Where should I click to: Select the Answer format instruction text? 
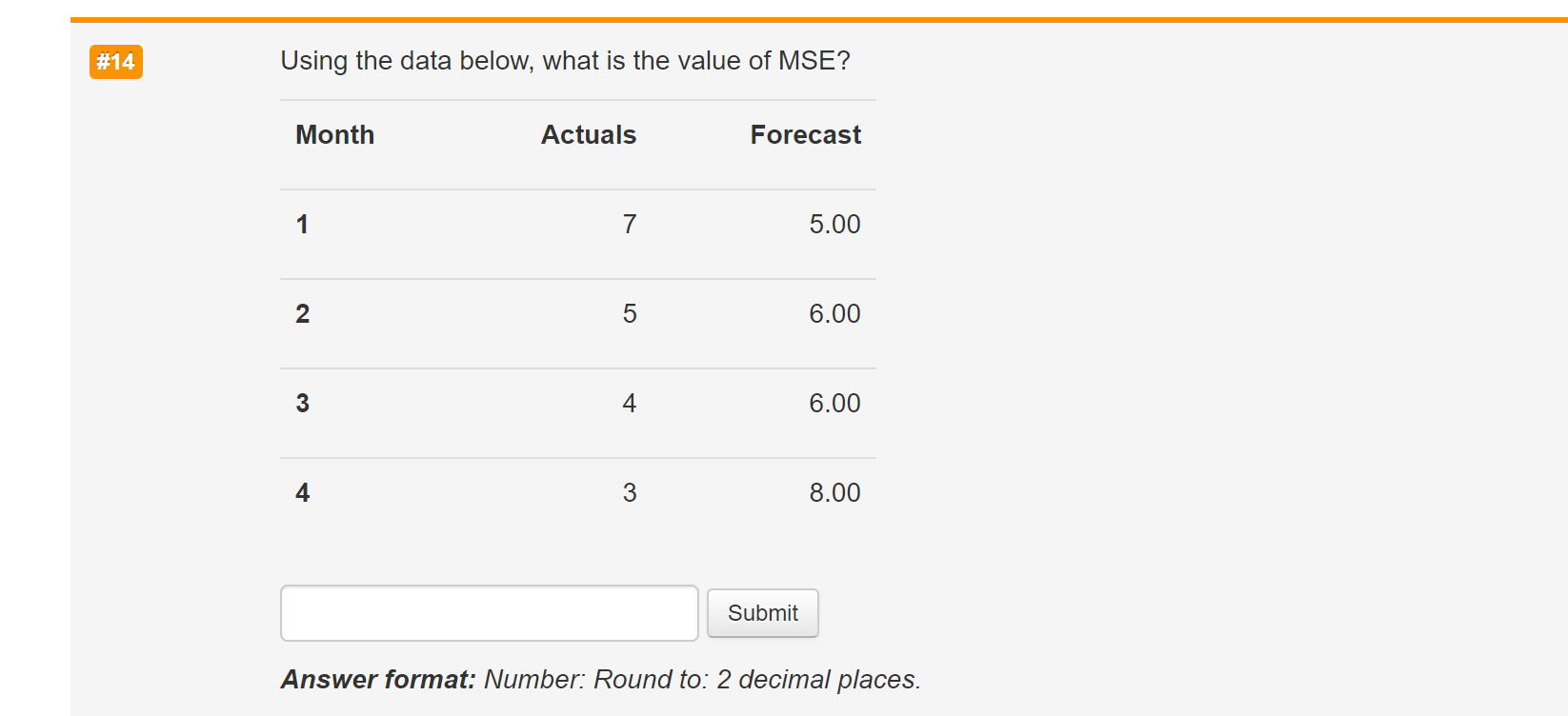(x=600, y=679)
